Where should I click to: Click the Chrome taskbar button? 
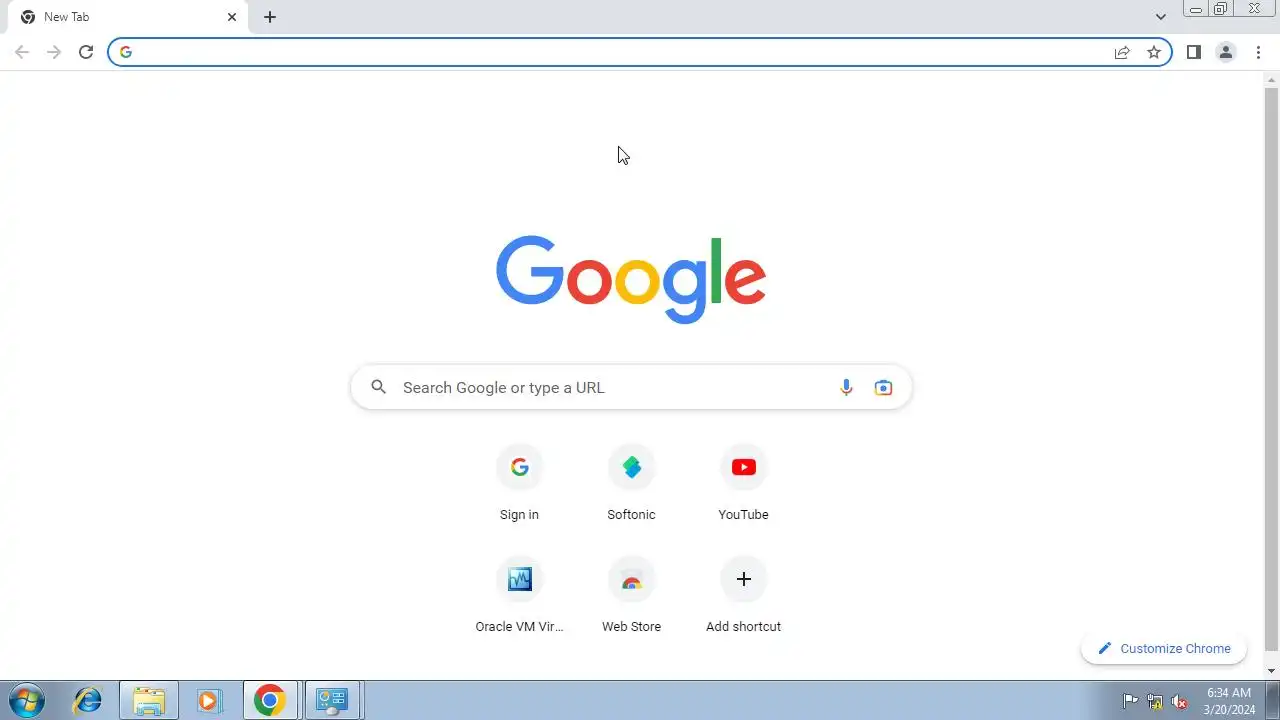[270, 700]
